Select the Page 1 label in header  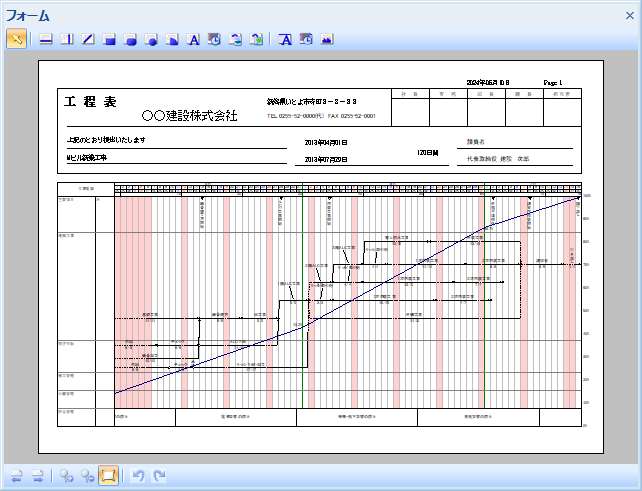pyautogui.click(x=553, y=83)
